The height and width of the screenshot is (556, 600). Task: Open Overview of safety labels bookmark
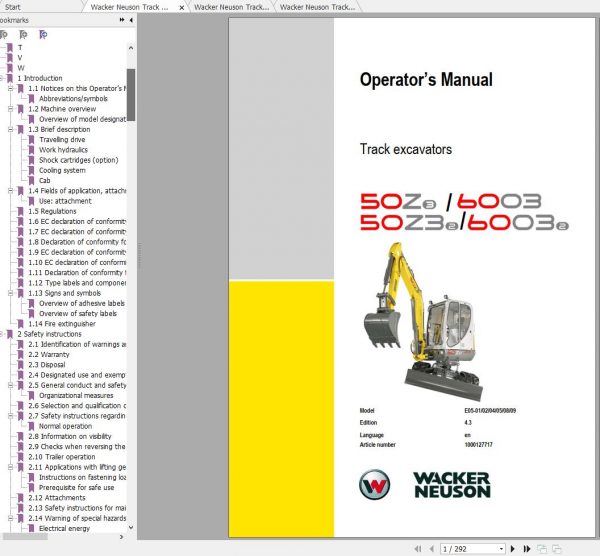78,313
